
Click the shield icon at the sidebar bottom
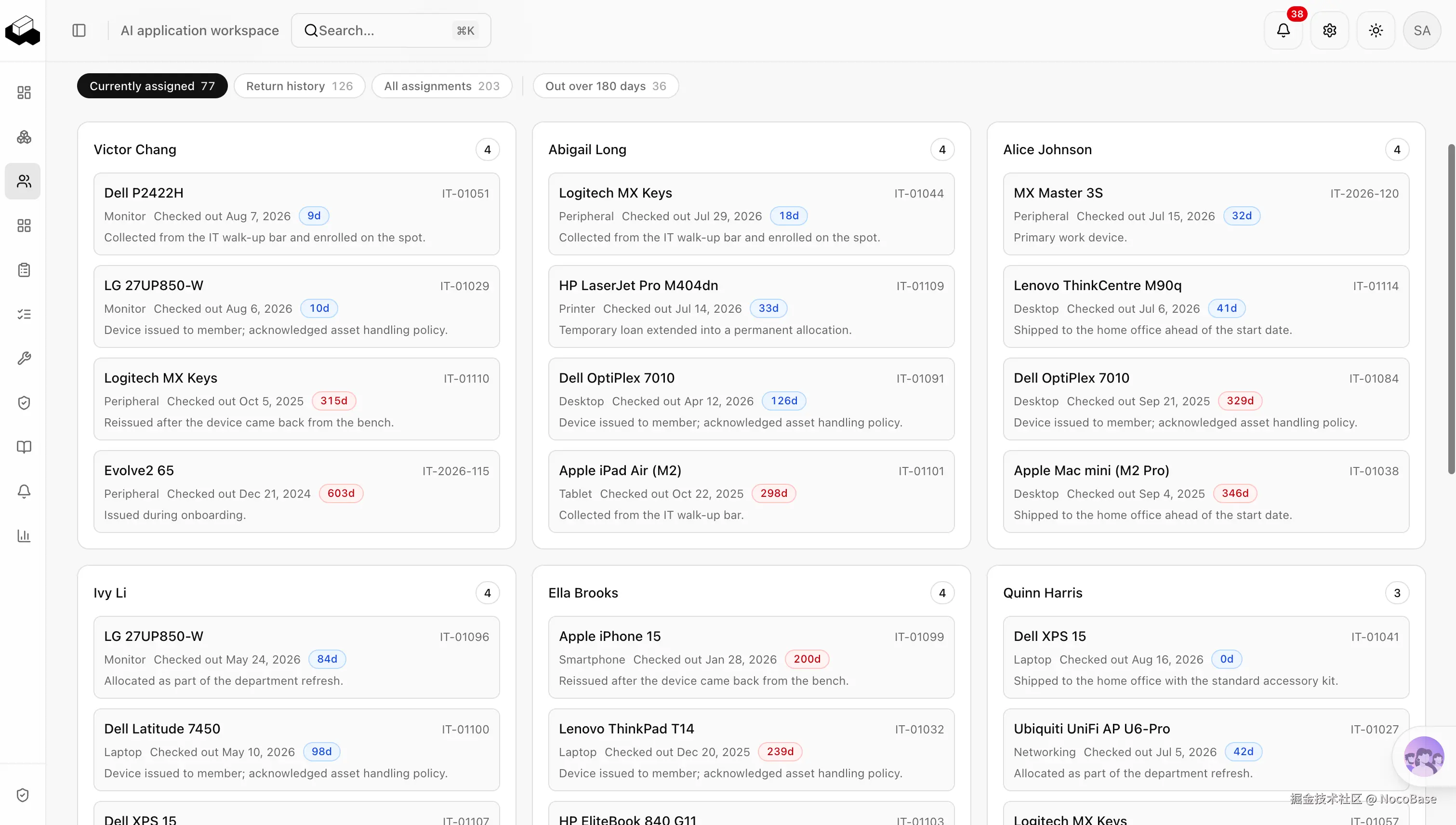(23, 795)
